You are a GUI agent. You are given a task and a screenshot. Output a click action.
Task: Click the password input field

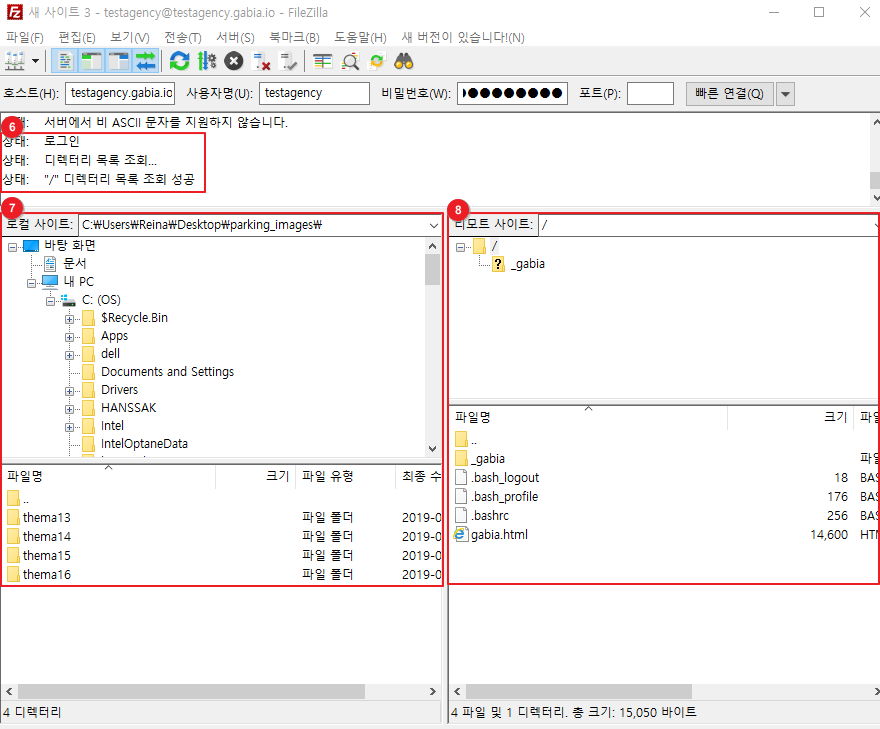click(512, 93)
